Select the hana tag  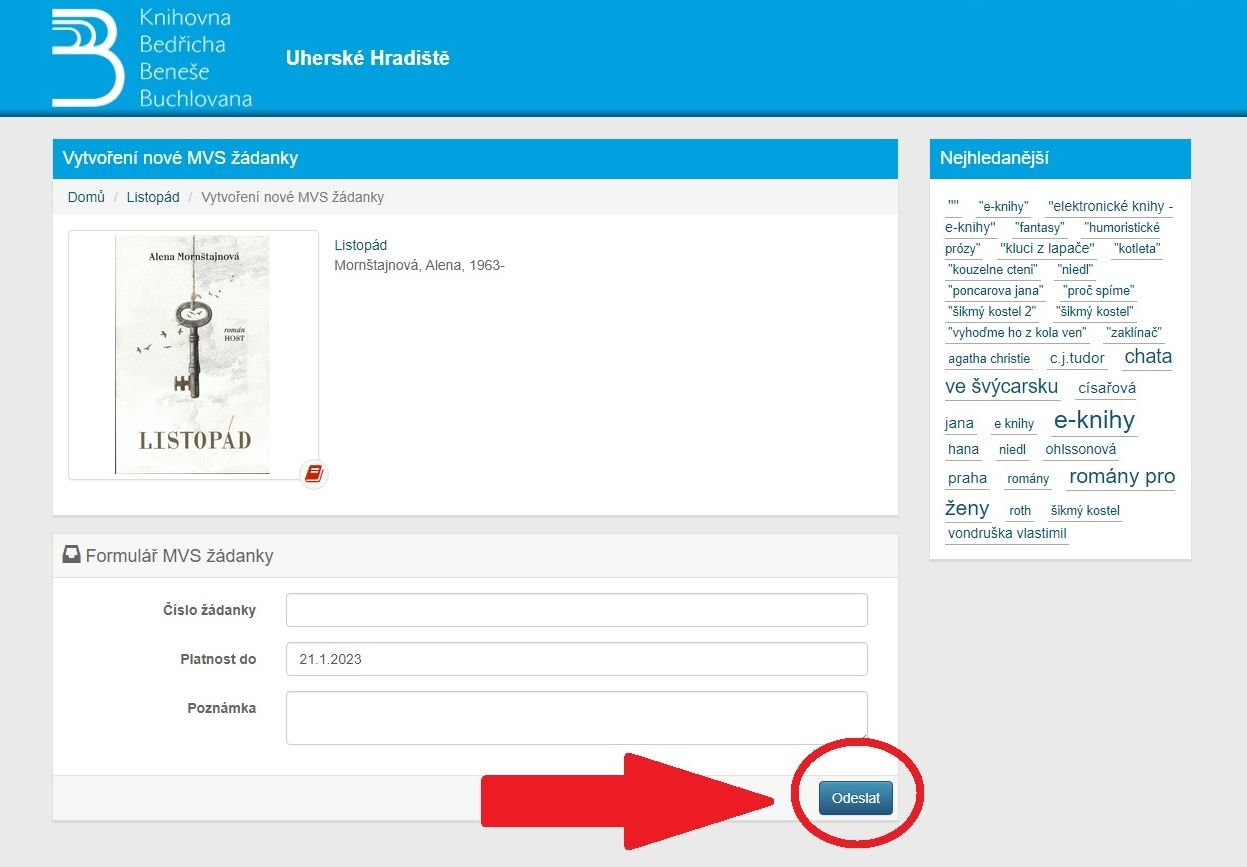click(x=963, y=449)
